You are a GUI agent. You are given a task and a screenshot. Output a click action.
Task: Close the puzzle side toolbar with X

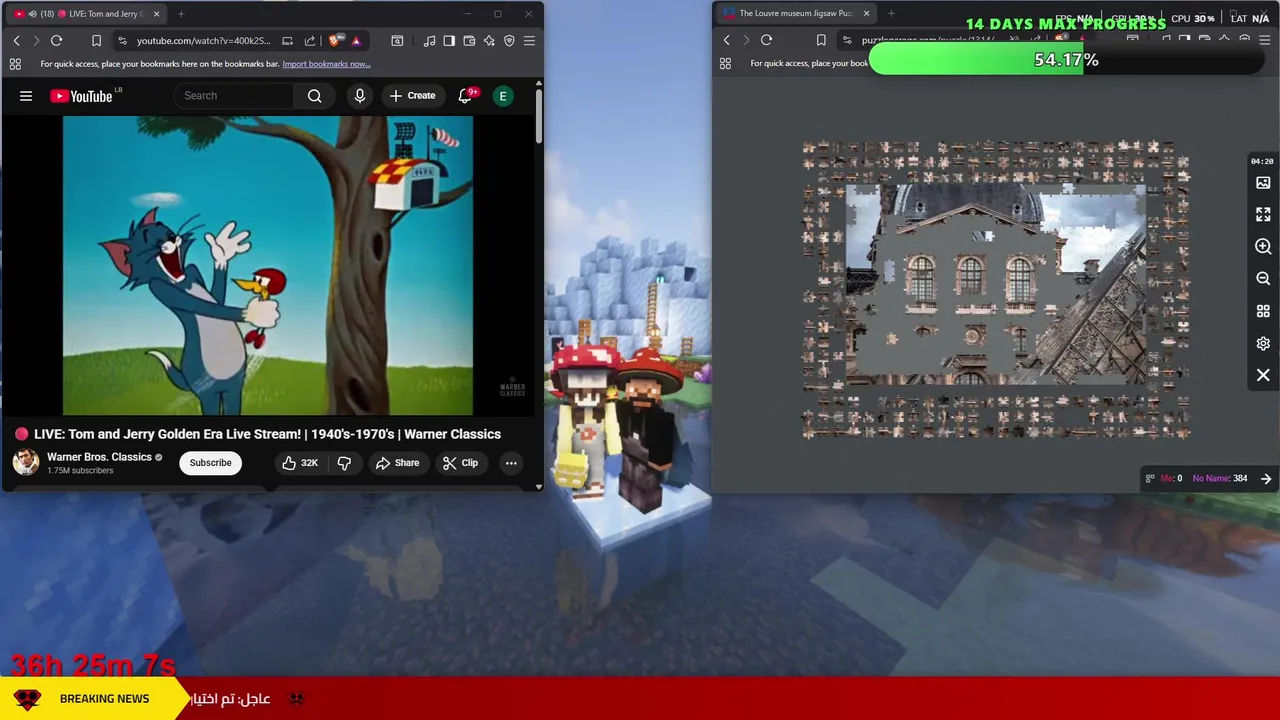pos(1263,375)
